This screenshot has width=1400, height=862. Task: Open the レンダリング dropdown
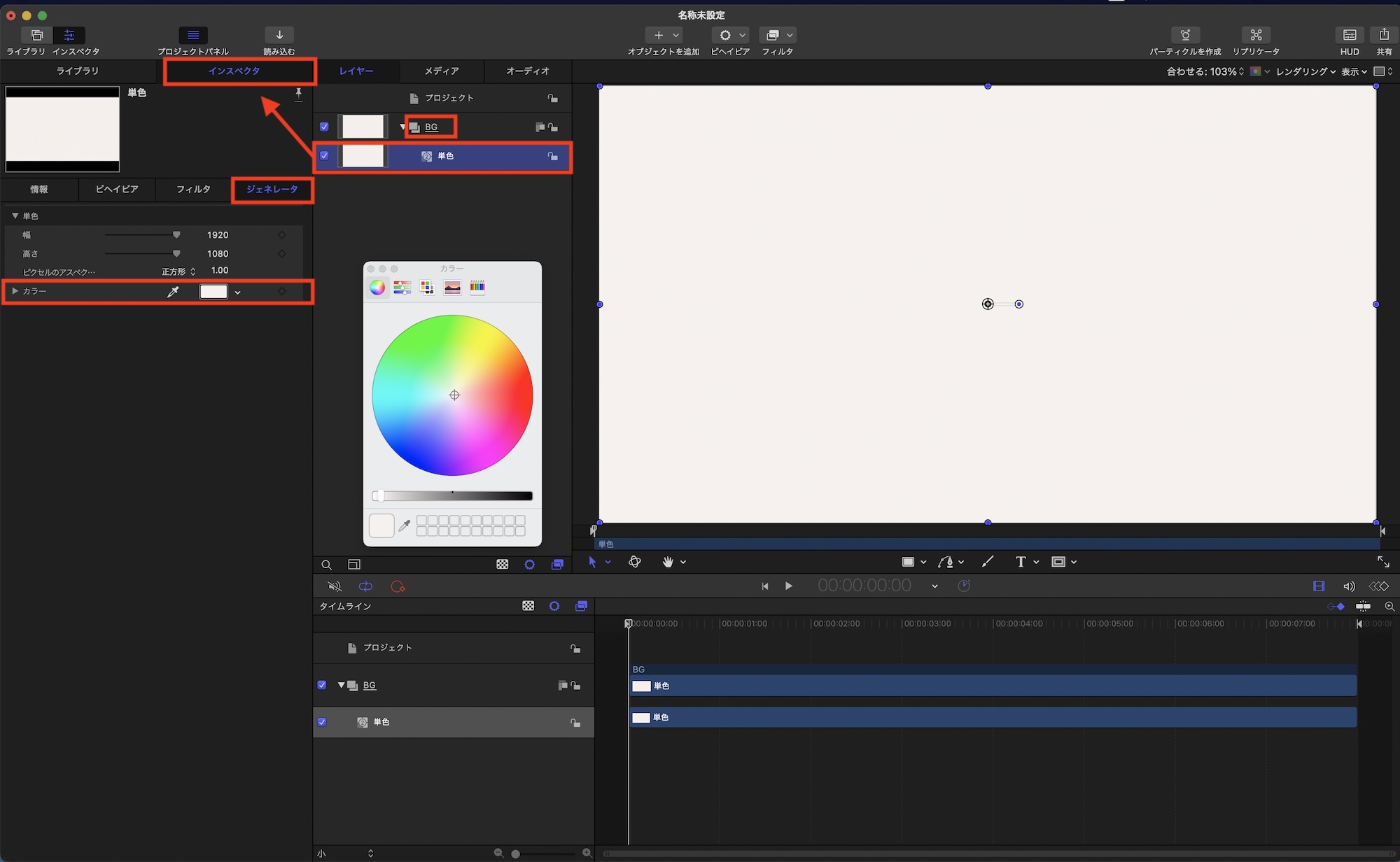[x=1305, y=71]
